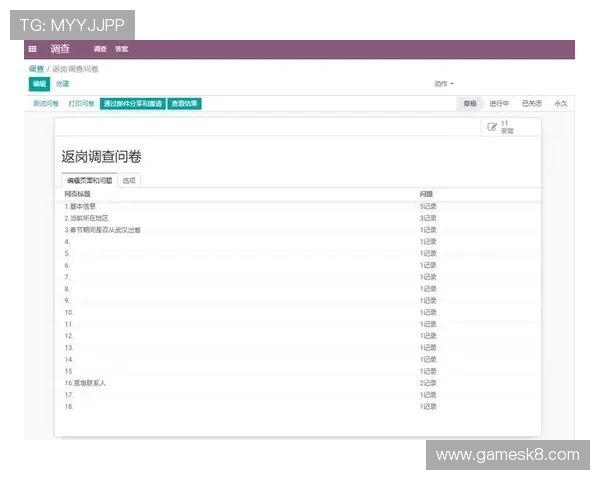Open the page row numbered 15
Image resolution: width=600 pixels, height=480 pixels.
pyautogui.click(x=298, y=371)
